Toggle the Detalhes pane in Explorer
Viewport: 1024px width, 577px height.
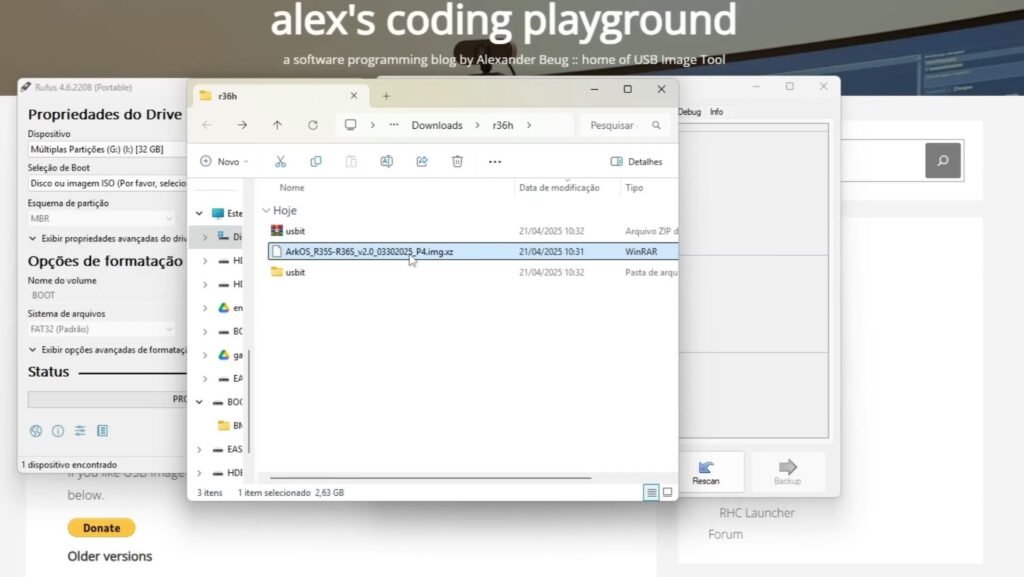click(x=636, y=161)
